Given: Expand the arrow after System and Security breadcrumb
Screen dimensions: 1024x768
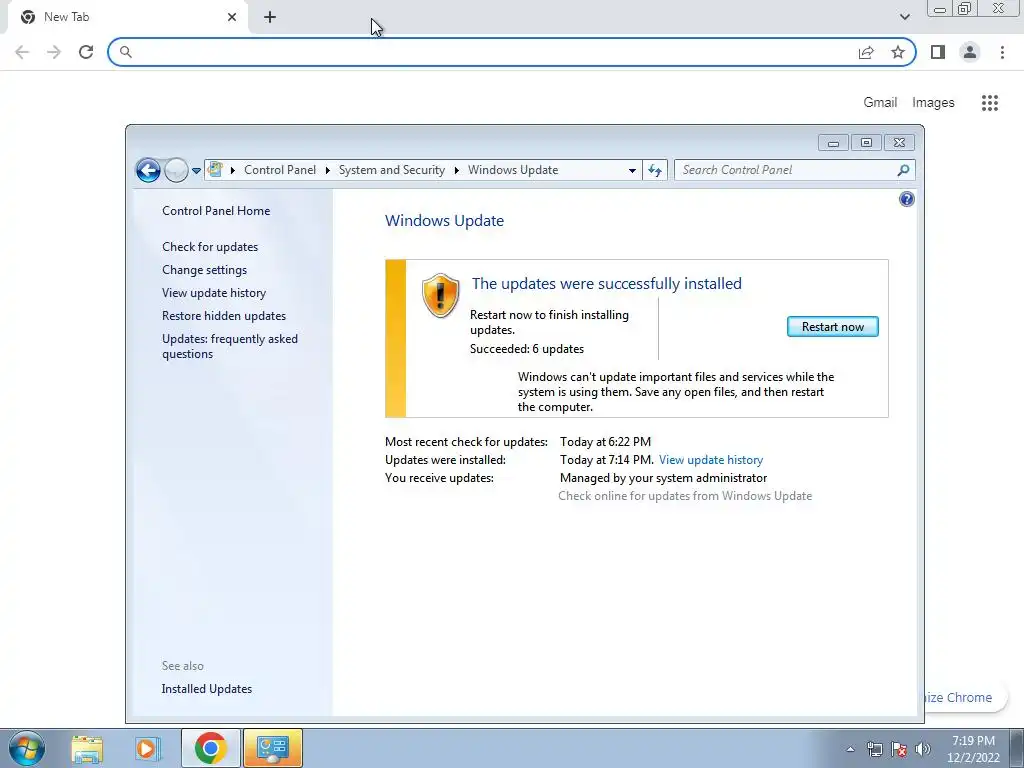Looking at the screenshot, I should tap(456, 170).
